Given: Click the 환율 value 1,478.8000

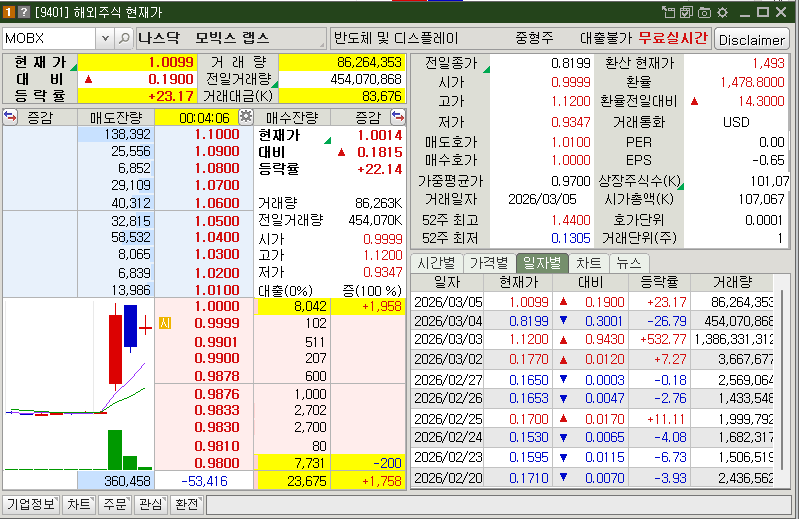Looking at the screenshot, I should click(x=752, y=82).
